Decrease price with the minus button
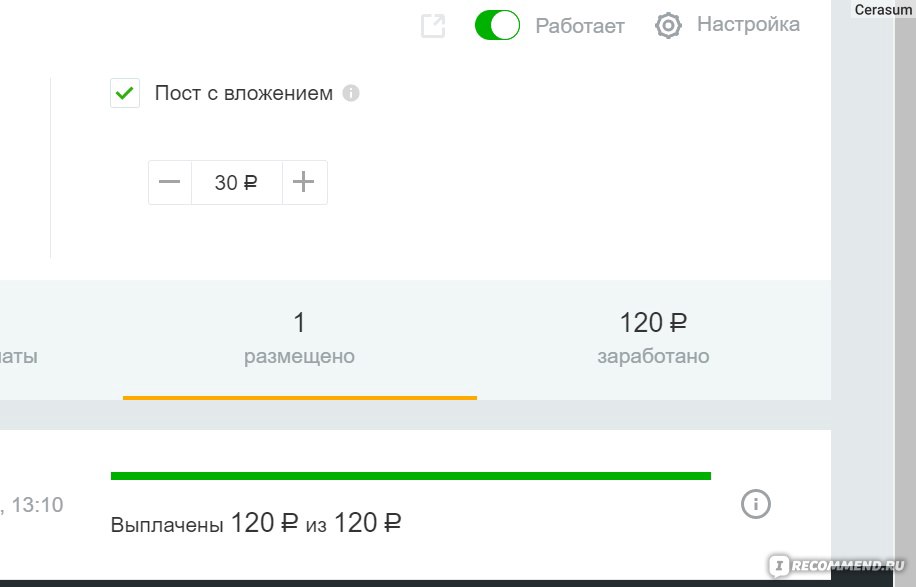 [170, 182]
